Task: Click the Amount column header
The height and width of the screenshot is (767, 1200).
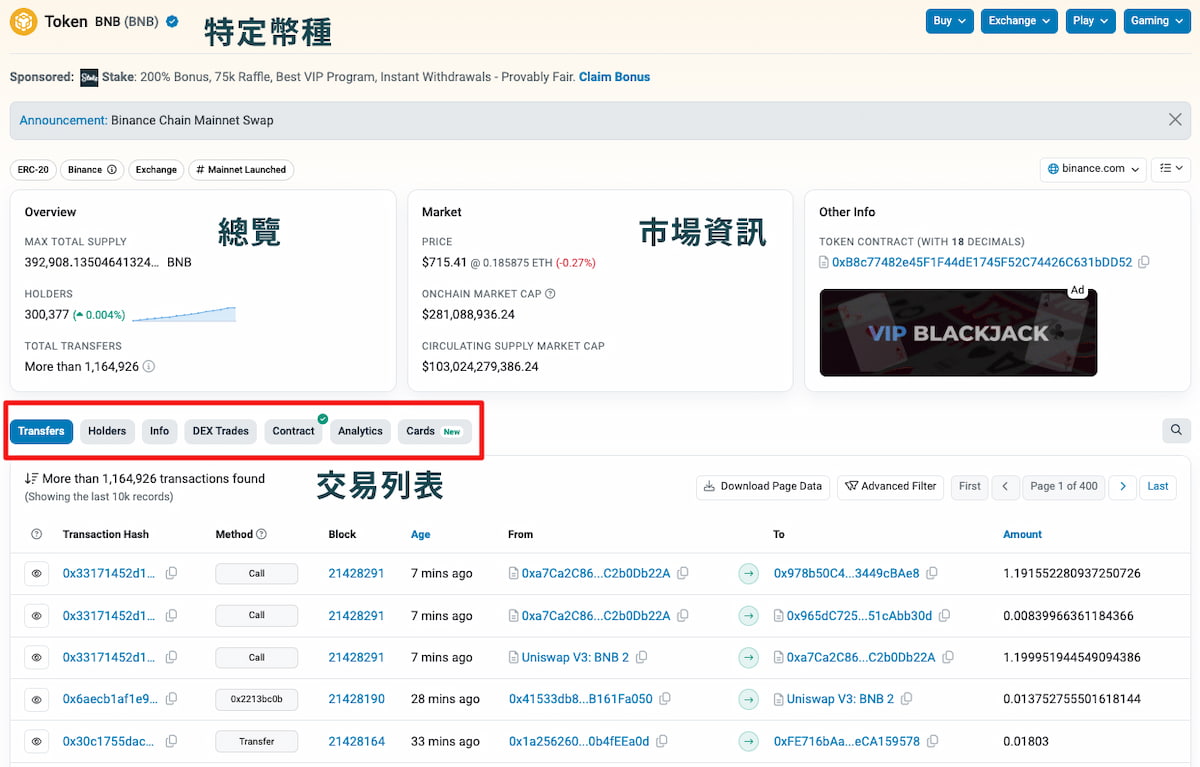Action: [1022, 535]
